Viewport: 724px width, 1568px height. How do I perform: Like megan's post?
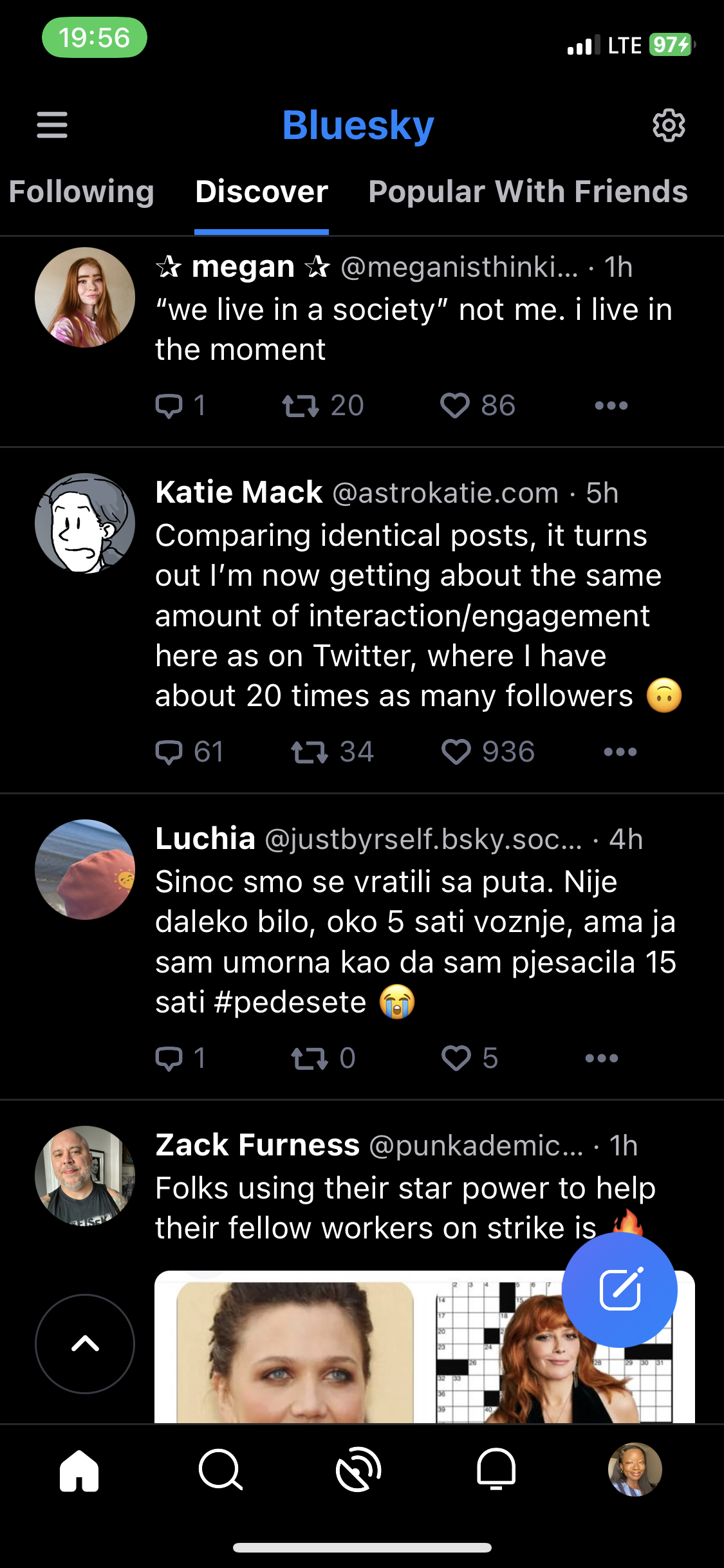point(455,406)
